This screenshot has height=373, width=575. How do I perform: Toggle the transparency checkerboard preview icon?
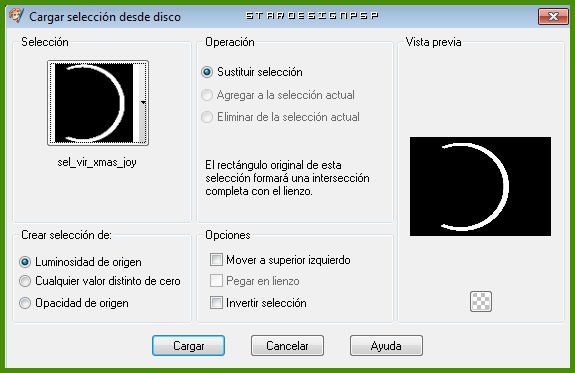[481, 301]
